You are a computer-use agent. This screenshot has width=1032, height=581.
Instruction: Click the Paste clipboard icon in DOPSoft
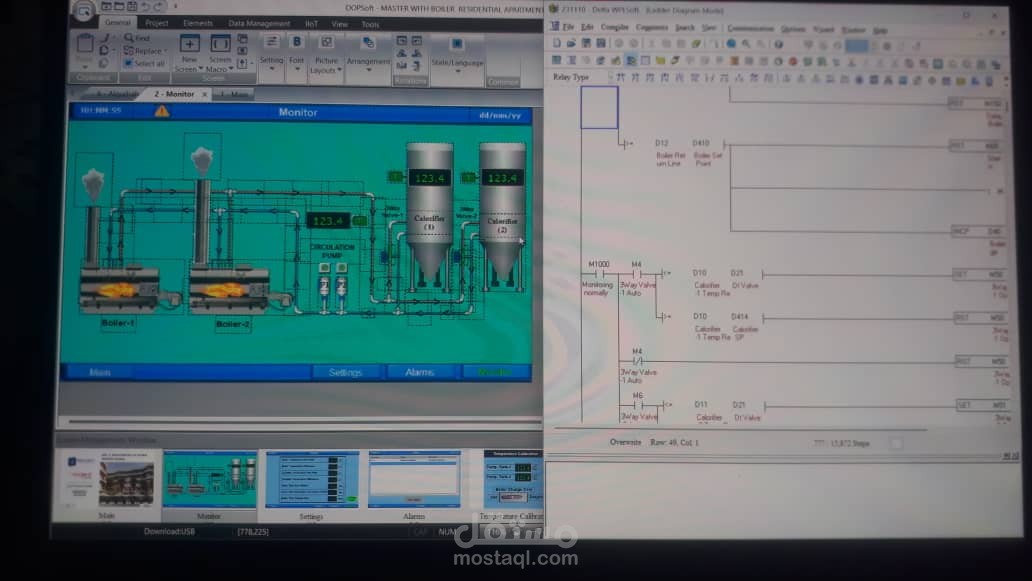[85, 45]
